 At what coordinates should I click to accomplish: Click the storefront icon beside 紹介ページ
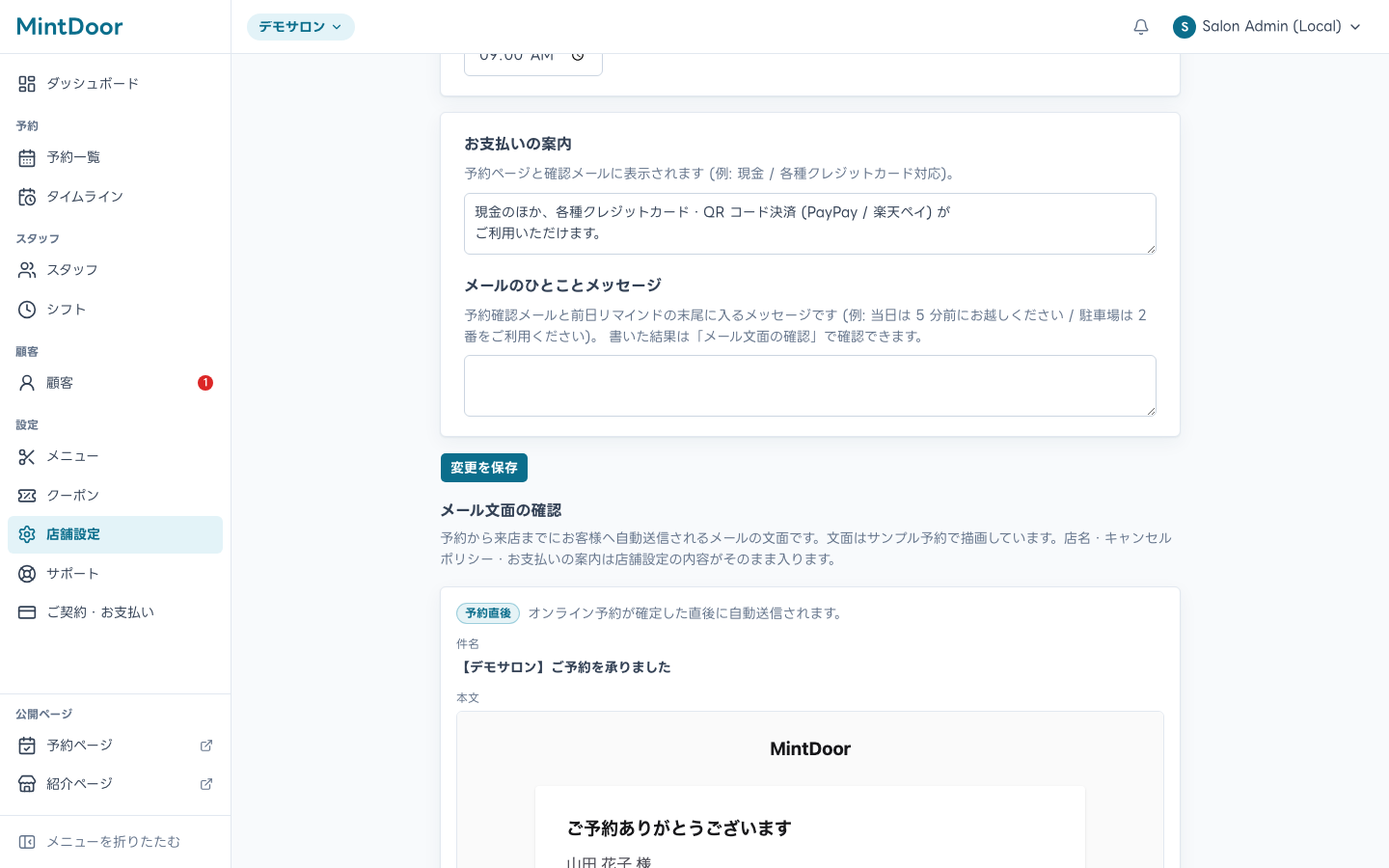27,784
